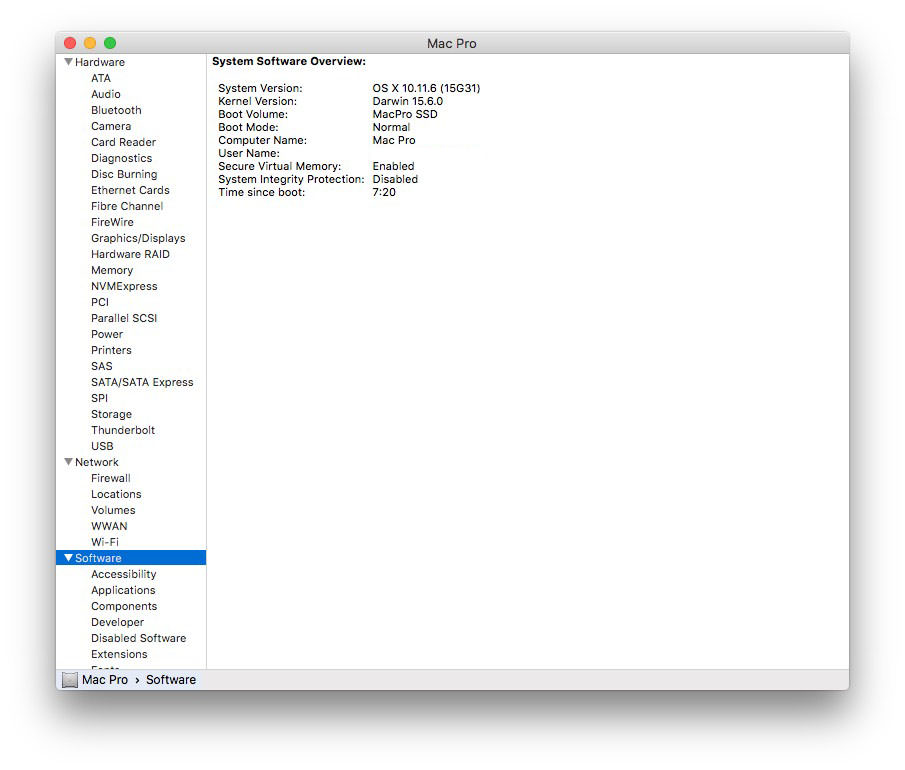Open Card Reader information
Image resolution: width=905 pixels, height=770 pixels.
[x=124, y=142]
